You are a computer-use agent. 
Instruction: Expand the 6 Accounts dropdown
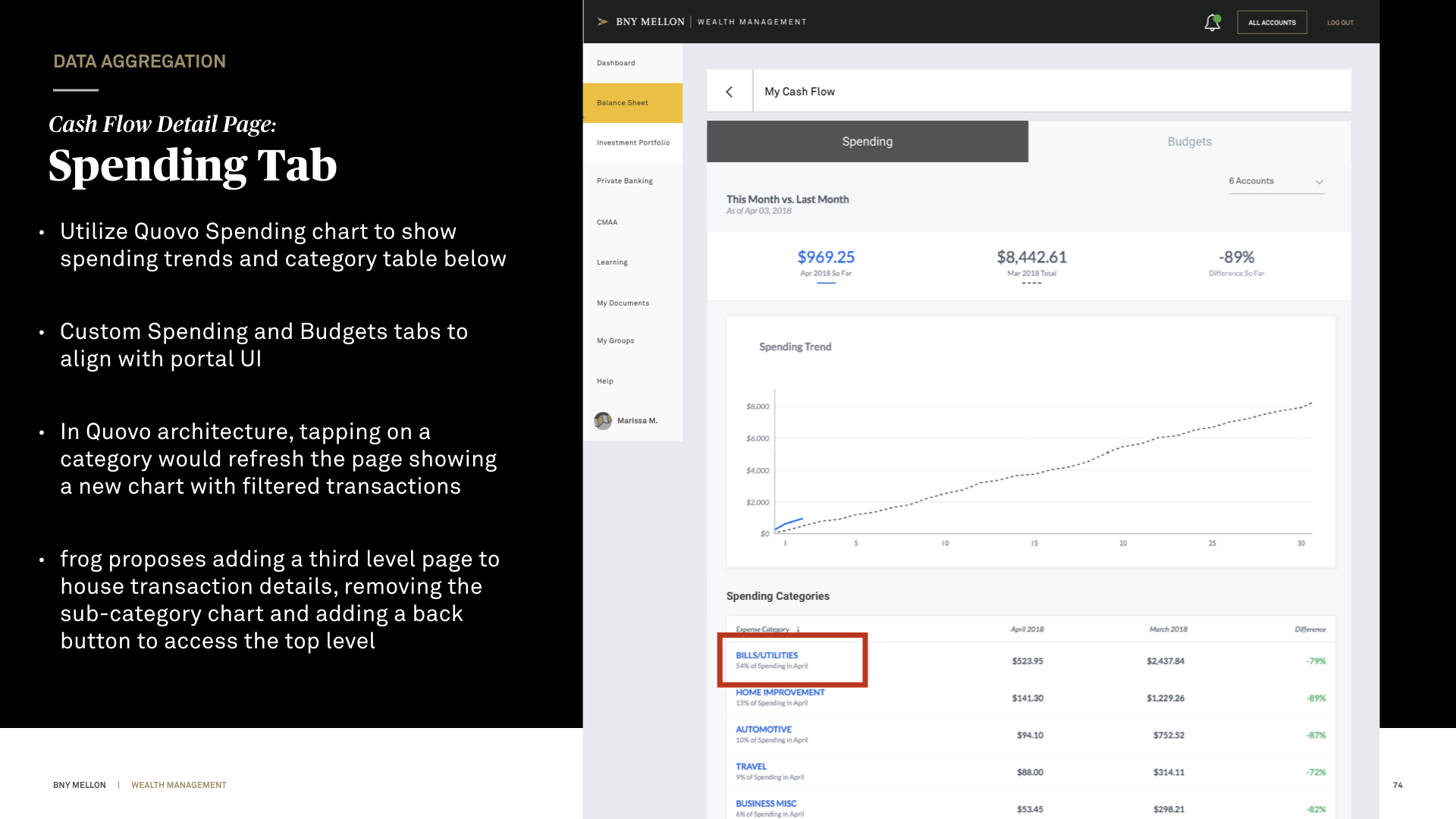pos(1276,181)
